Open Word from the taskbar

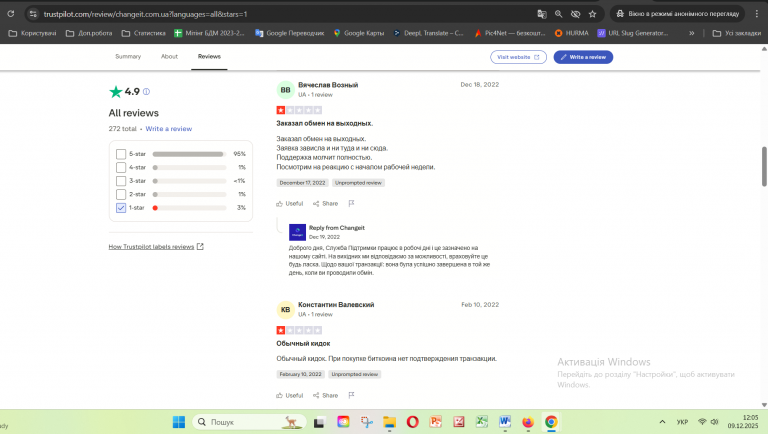coord(505,422)
